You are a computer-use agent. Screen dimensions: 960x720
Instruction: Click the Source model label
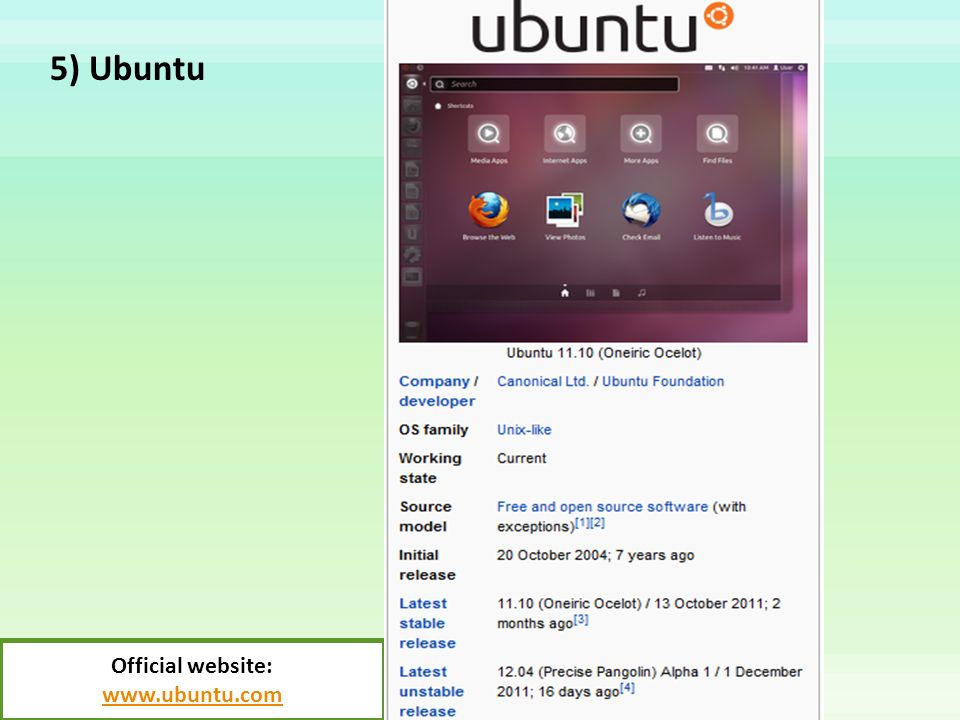[x=426, y=517]
